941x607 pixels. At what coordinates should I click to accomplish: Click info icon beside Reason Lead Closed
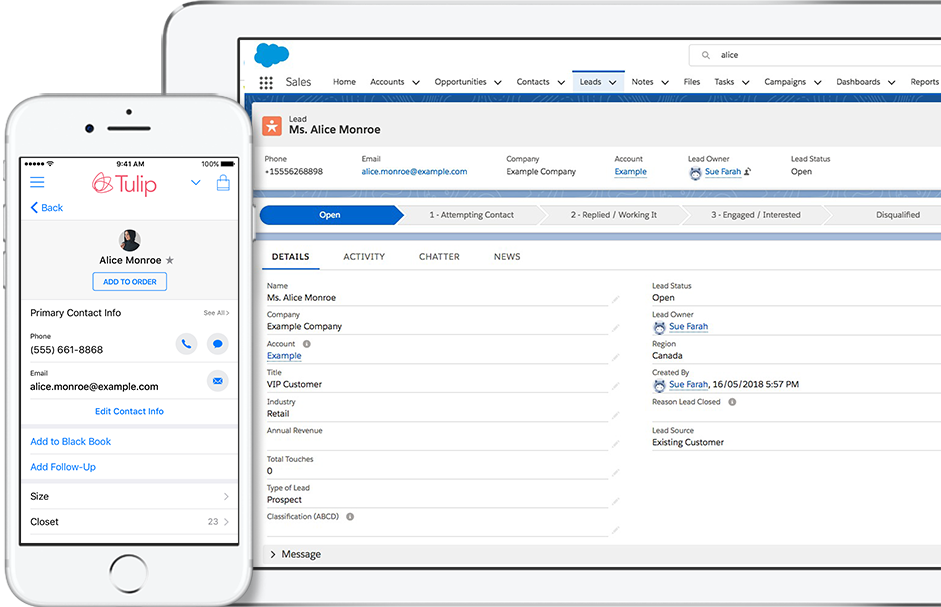pyautogui.click(x=732, y=402)
